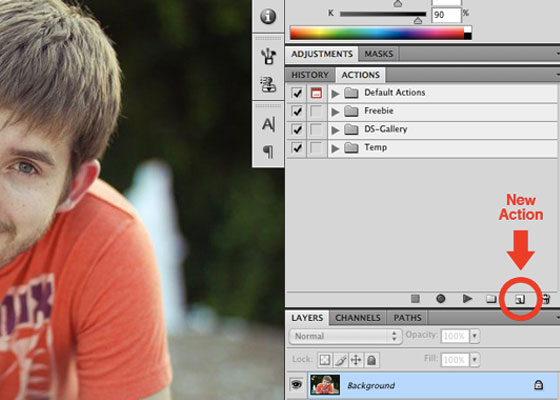Click the K value field showing 90
This screenshot has height=400, width=560.
pos(446,15)
